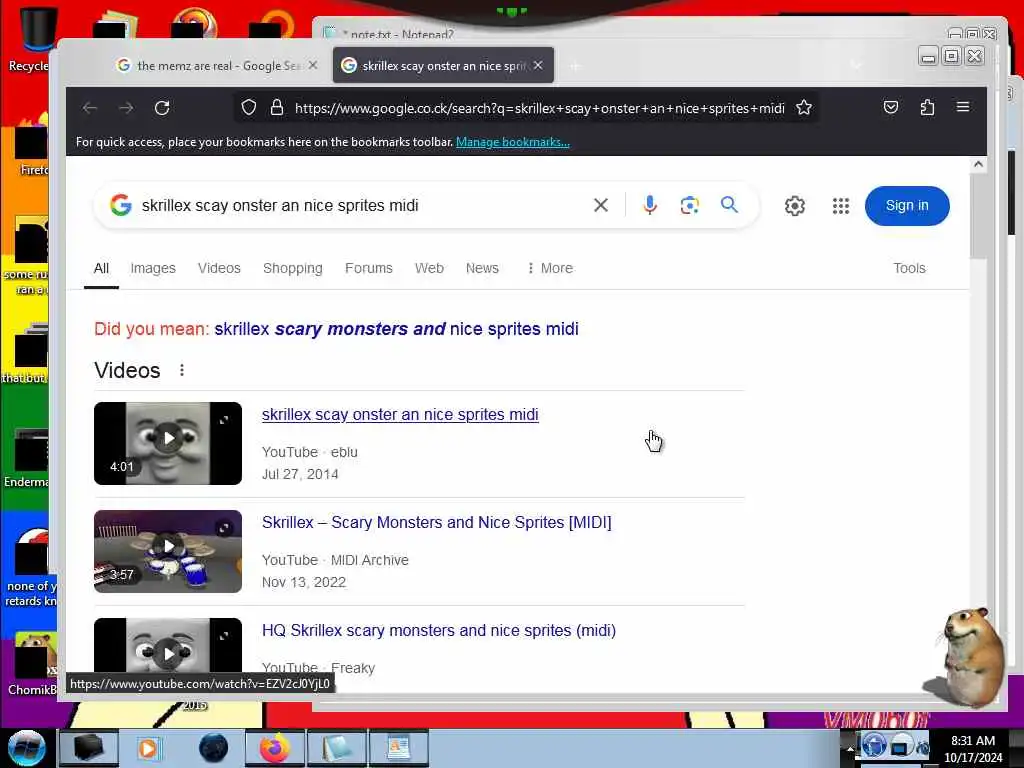Screen dimensions: 1024x768
Task: Reload the page in Firefox
Action: click(162, 108)
